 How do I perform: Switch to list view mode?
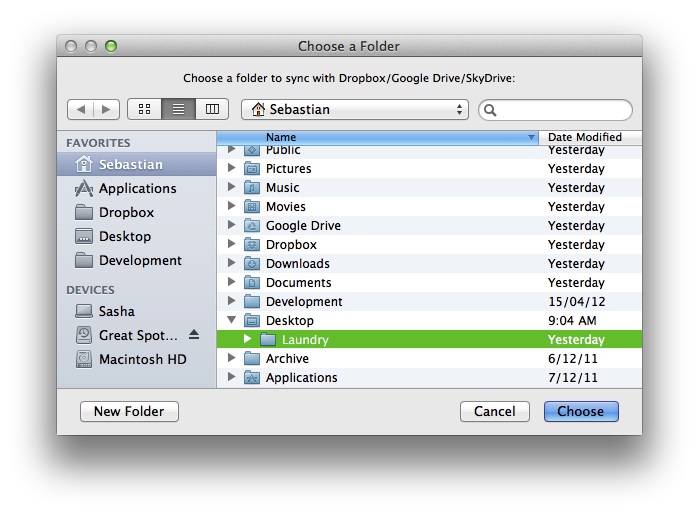coord(178,109)
